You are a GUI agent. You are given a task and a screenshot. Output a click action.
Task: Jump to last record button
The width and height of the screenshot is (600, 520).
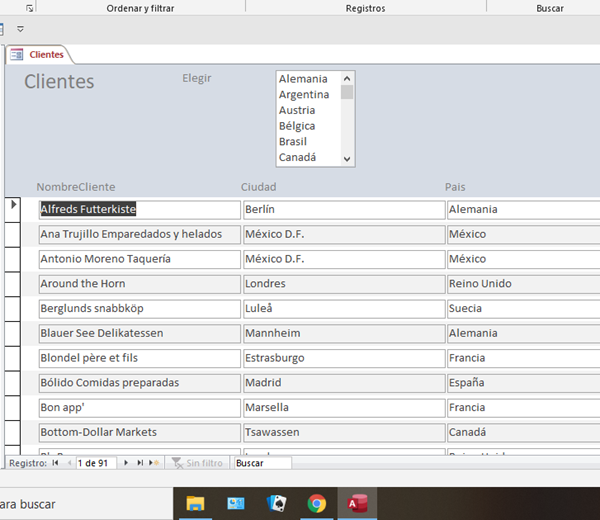pyautogui.click(x=140, y=463)
